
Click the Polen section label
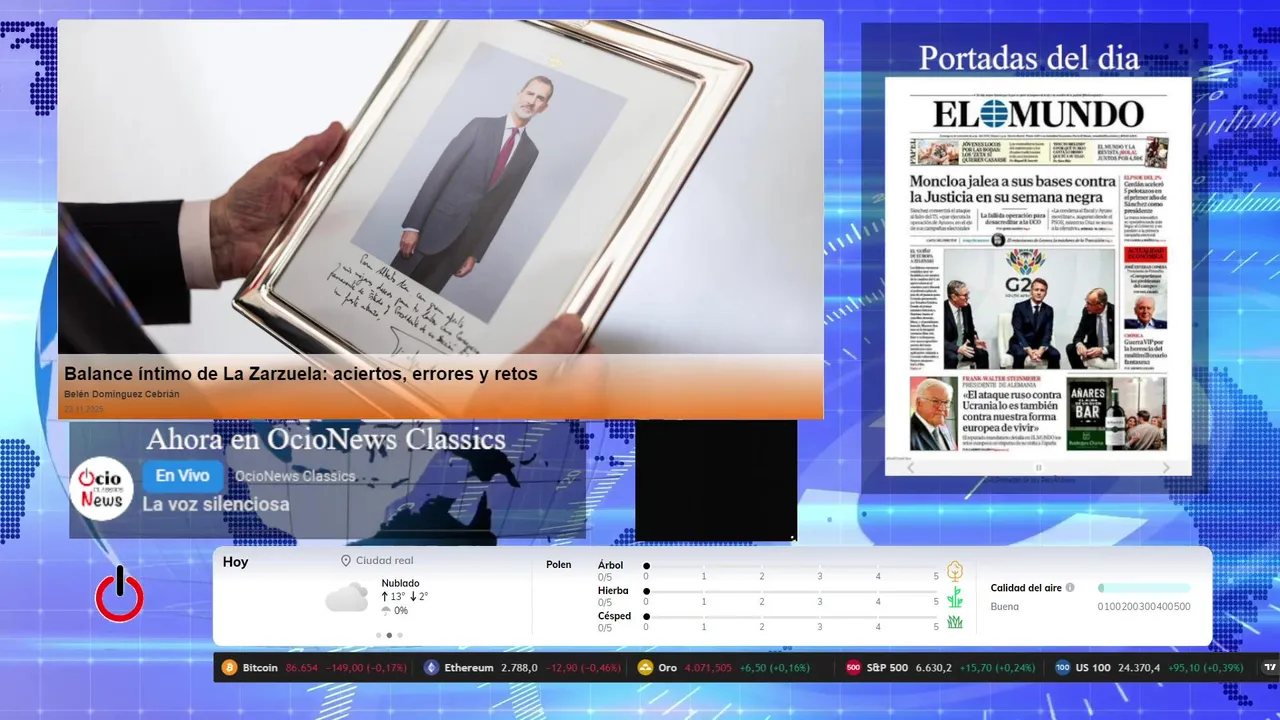click(559, 565)
